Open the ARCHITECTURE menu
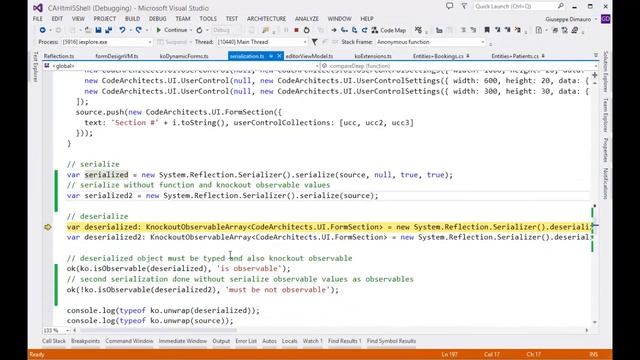Screen dimensions: 640x360 pyautogui.click(x=267, y=19)
